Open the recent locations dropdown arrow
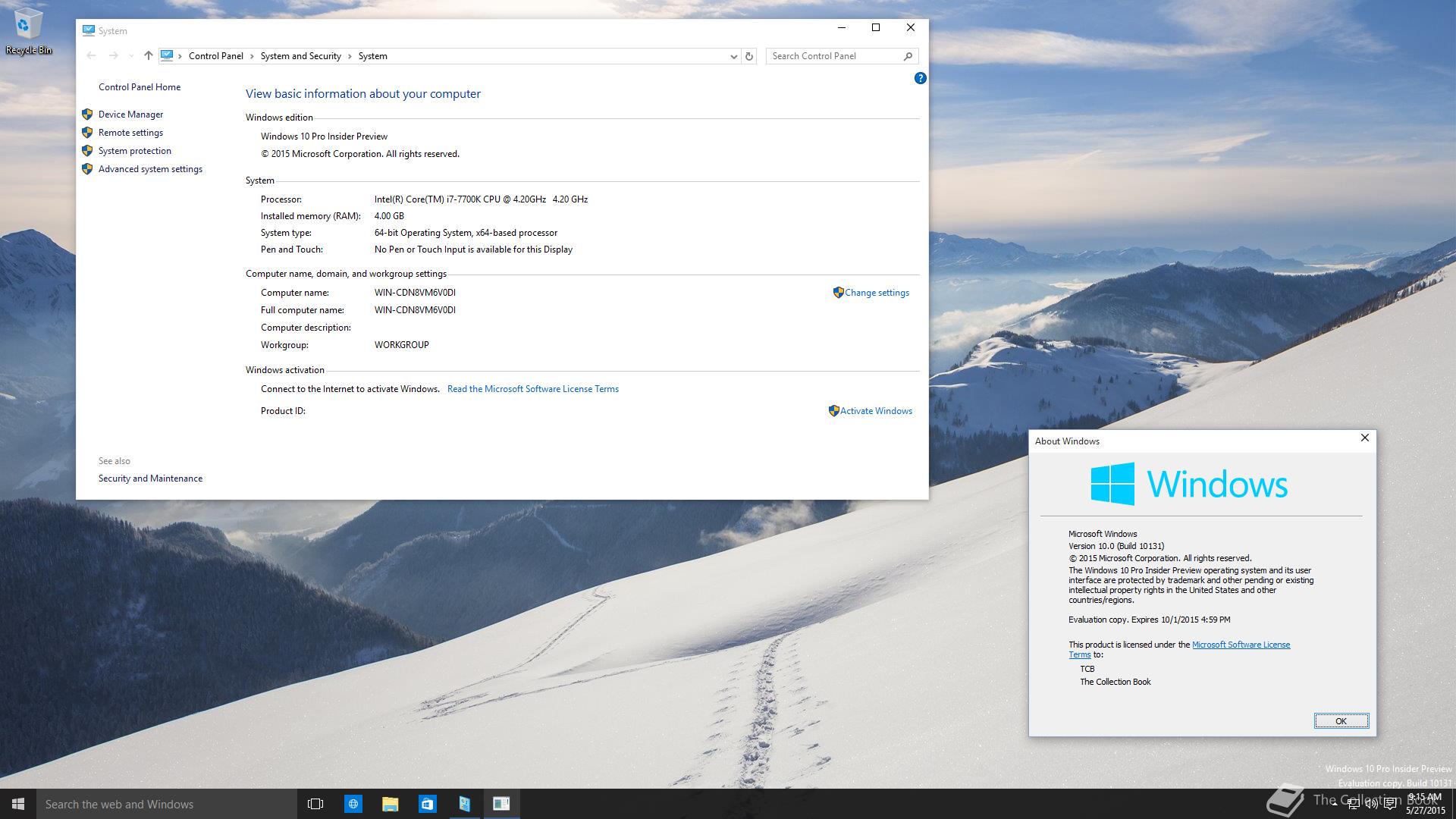 131,56
